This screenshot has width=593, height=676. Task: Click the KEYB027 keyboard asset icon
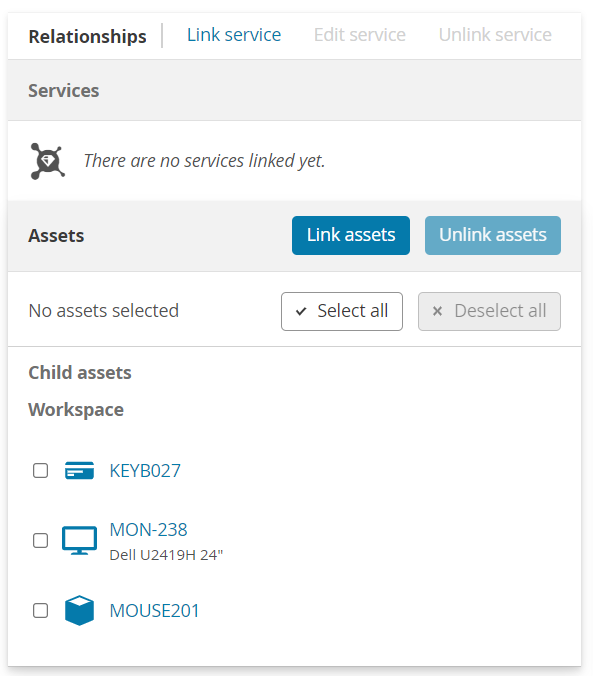[79, 470]
